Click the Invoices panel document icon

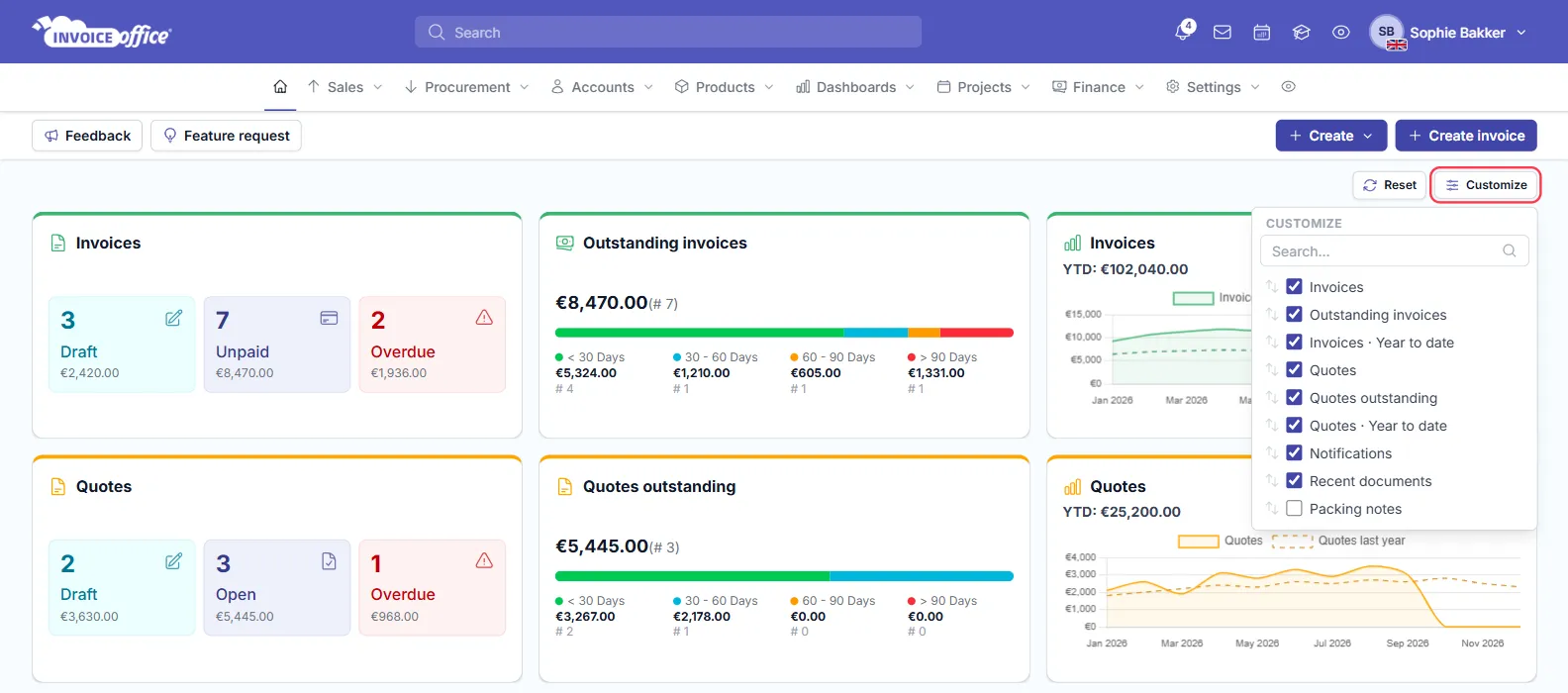58,244
